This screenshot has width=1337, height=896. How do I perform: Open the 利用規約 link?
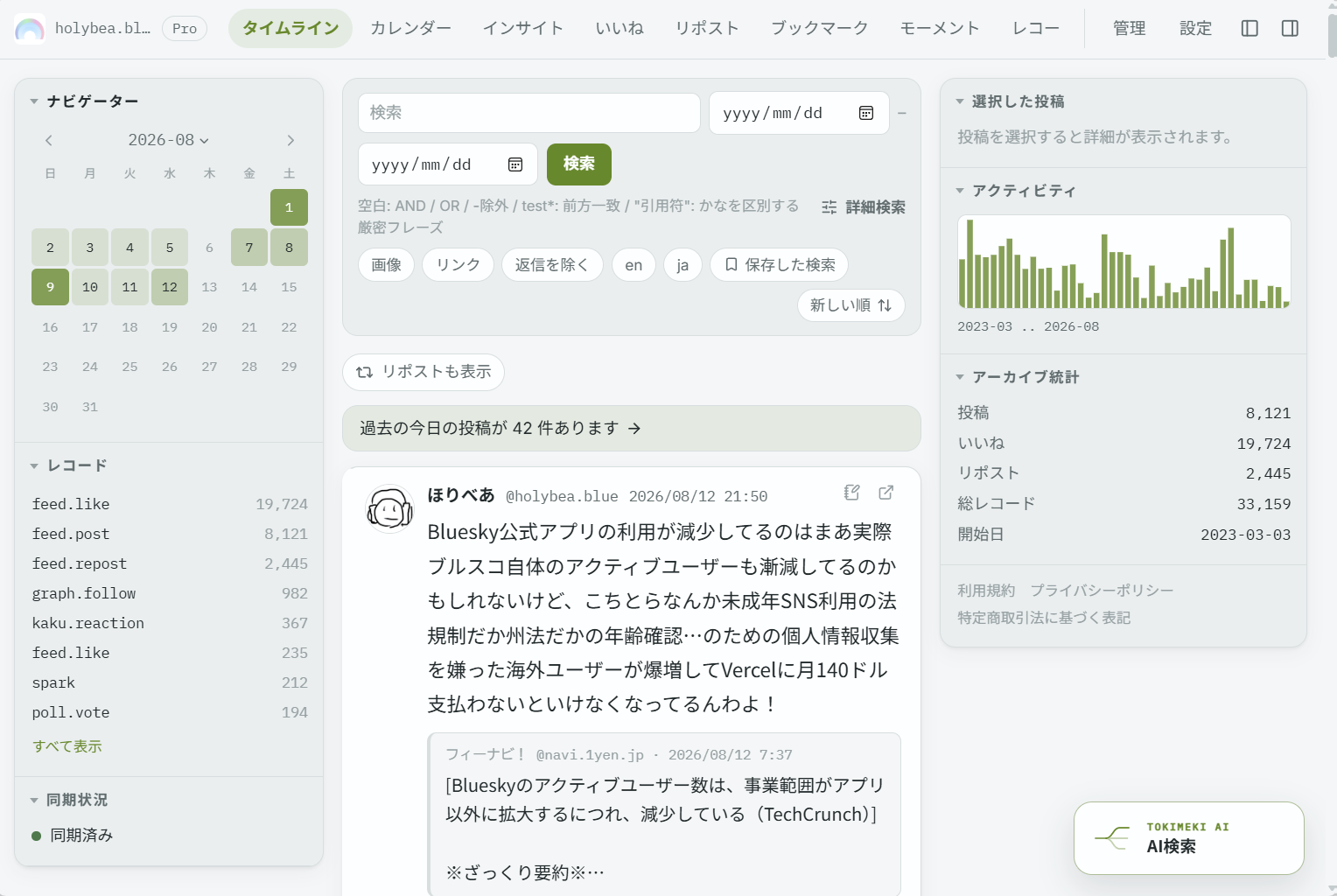pos(986,591)
